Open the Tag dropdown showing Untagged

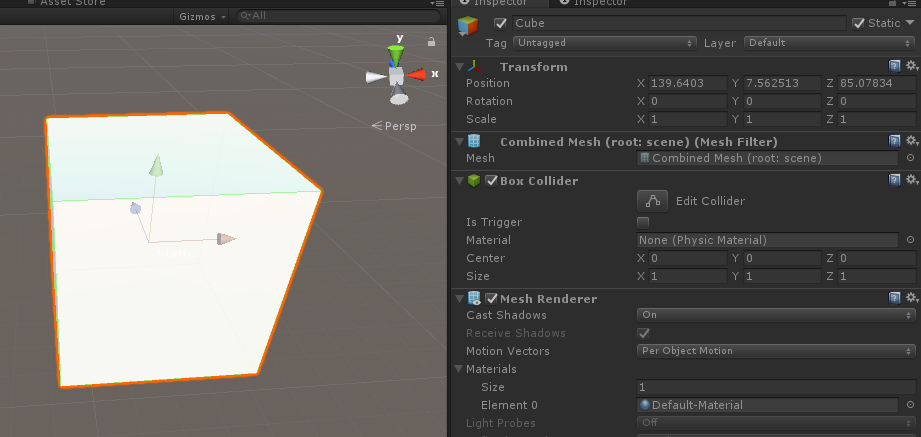coord(604,43)
